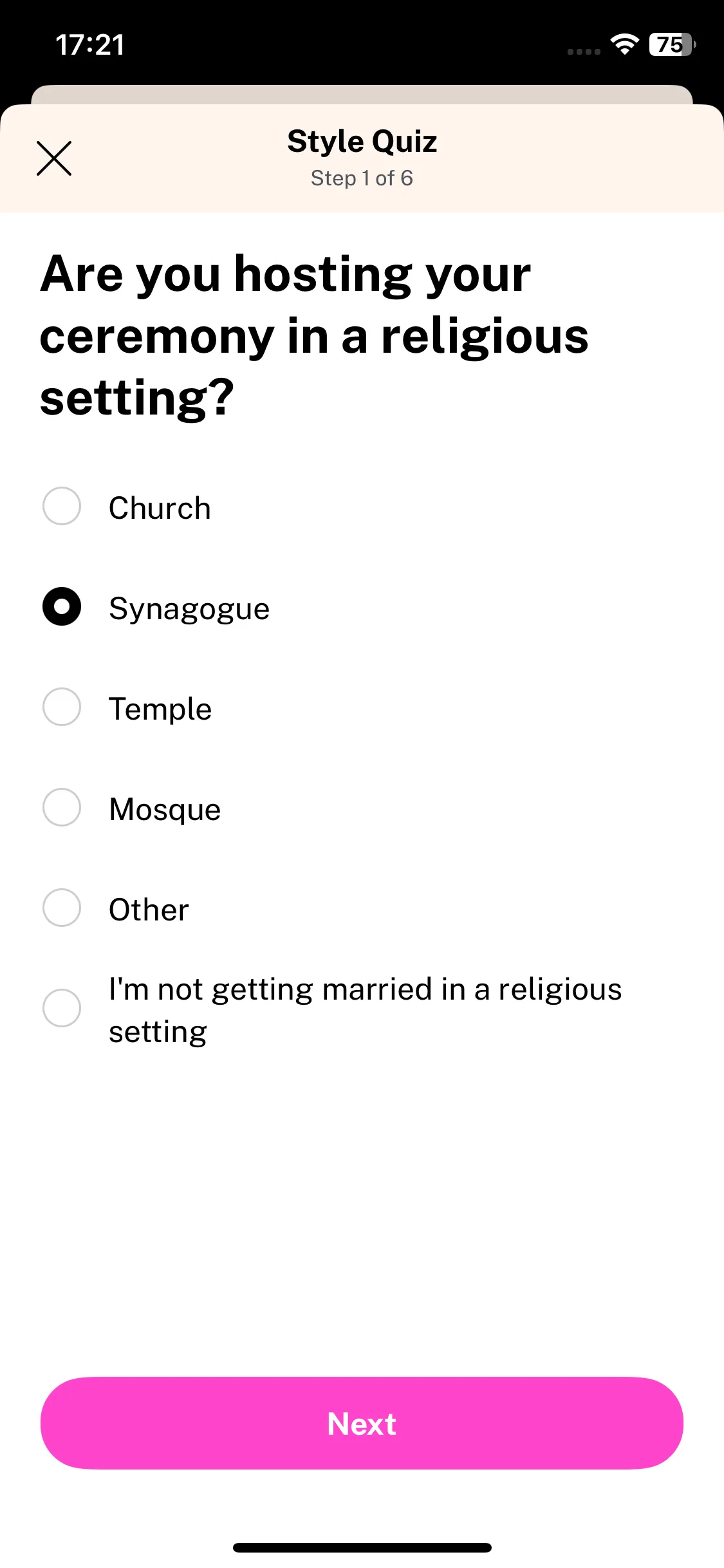Tap the Mosque option label
Screen dimensions: 724x1568
pos(165,810)
